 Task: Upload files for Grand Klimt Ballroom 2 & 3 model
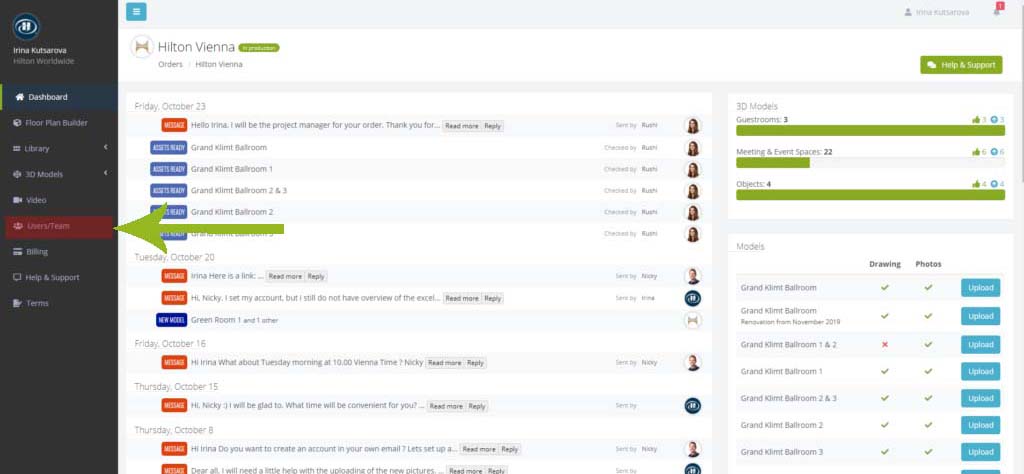tap(980, 398)
